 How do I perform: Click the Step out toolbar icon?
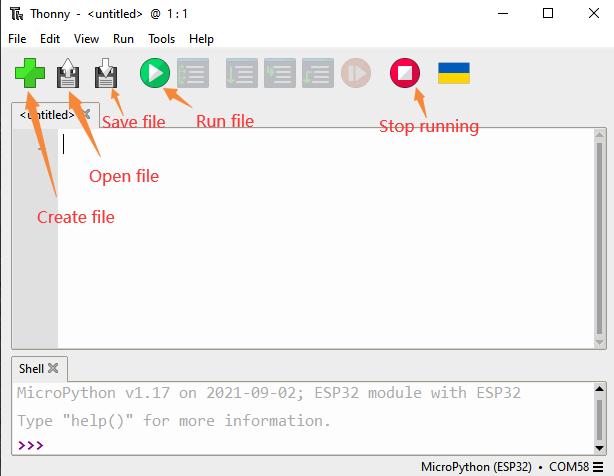pyautogui.click(x=318, y=73)
